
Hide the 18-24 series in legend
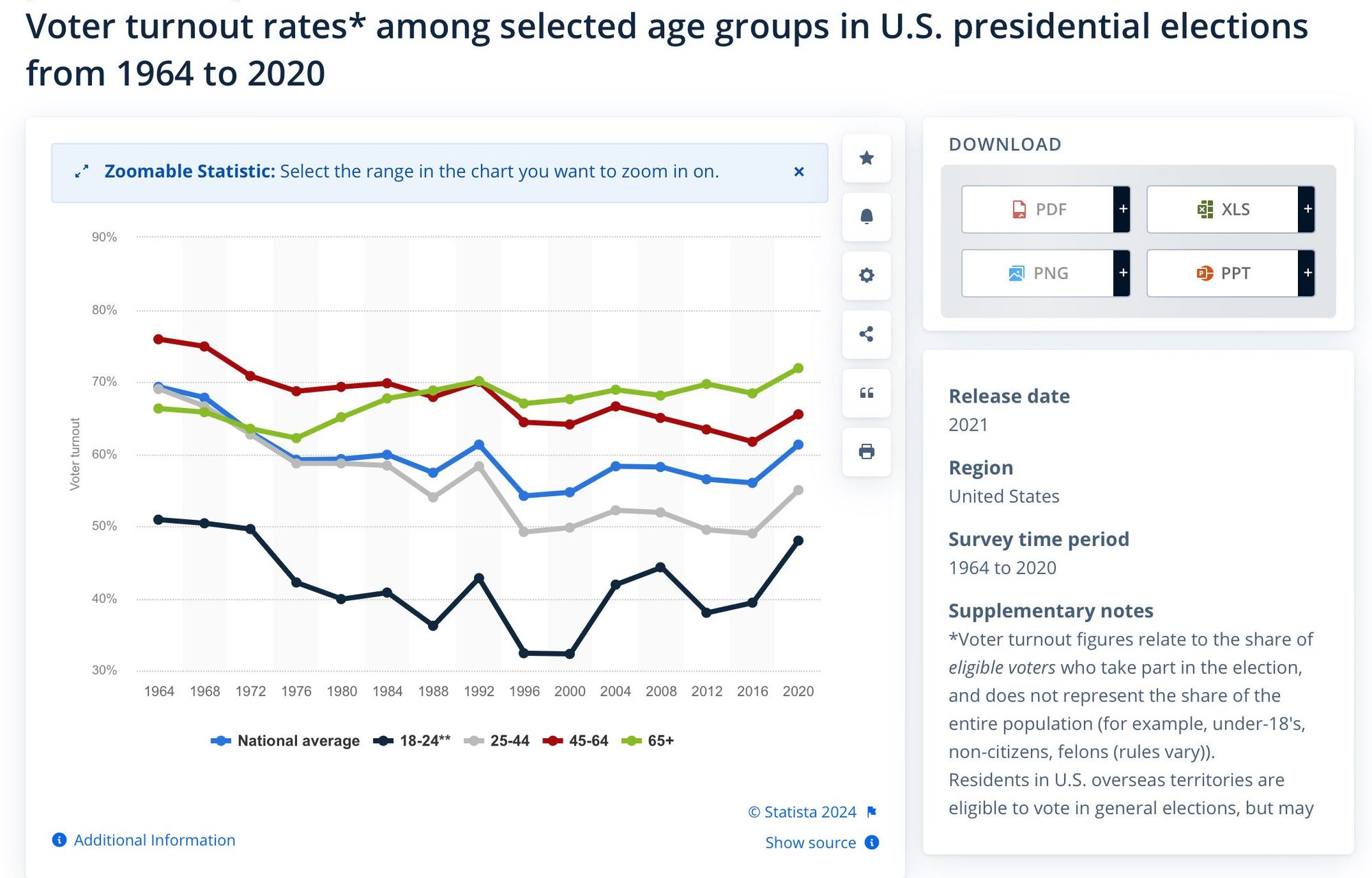click(x=412, y=741)
